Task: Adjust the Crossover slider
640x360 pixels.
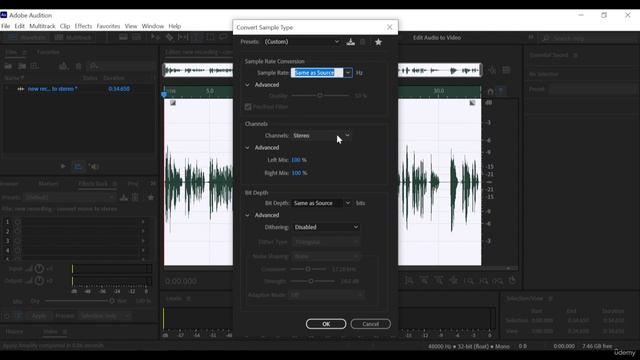Action: pos(308,269)
